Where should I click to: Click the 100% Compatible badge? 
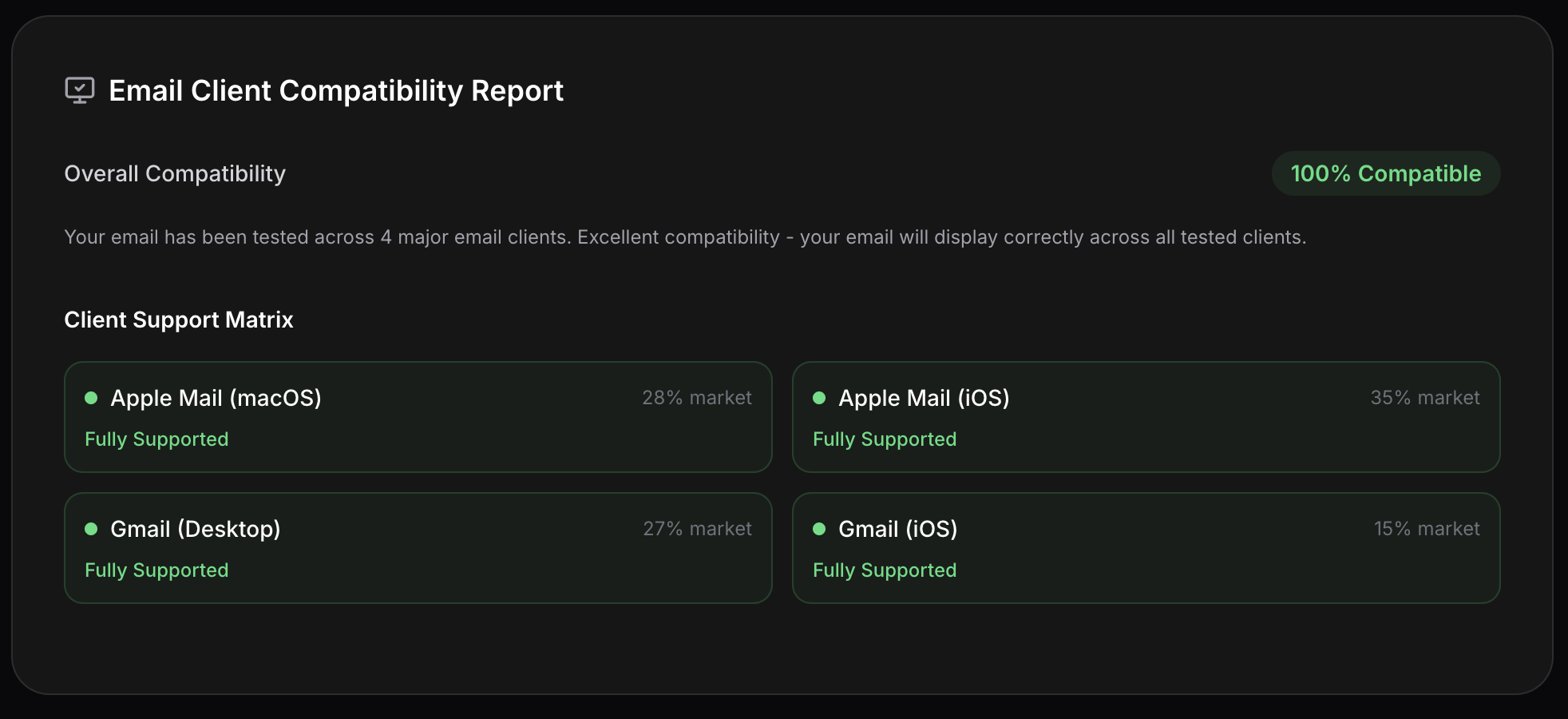(1385, 173)
